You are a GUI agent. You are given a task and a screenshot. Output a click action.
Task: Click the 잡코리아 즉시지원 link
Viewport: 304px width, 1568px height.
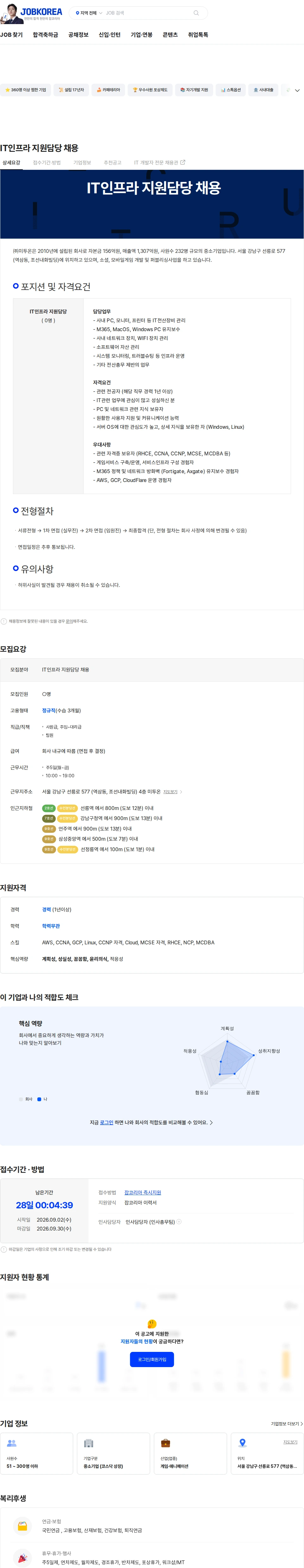(x=143, y=1192)
